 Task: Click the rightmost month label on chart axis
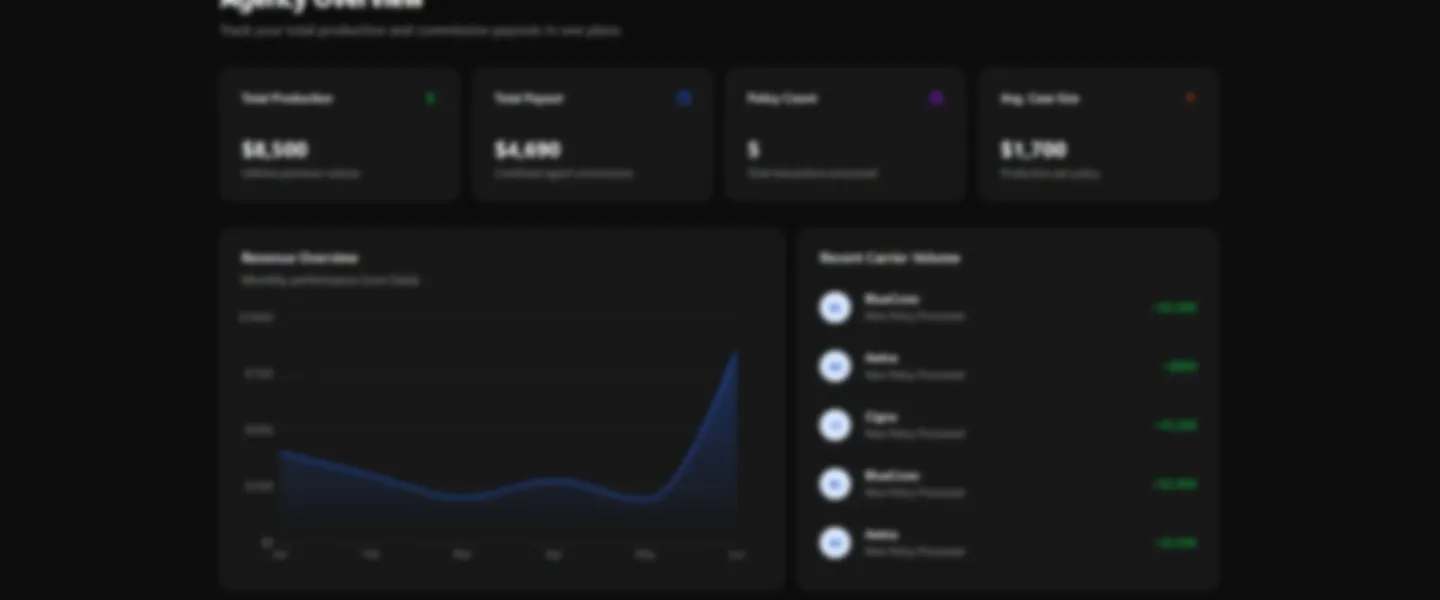tap(735, 553)
